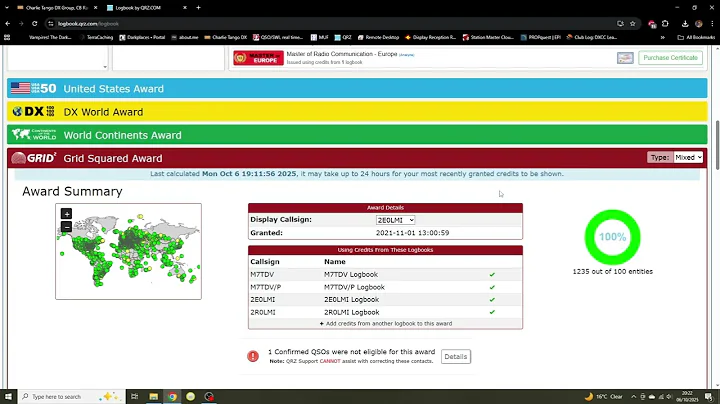Select the Logbook by QRZ.COM tab

click(x=140, y=7)
